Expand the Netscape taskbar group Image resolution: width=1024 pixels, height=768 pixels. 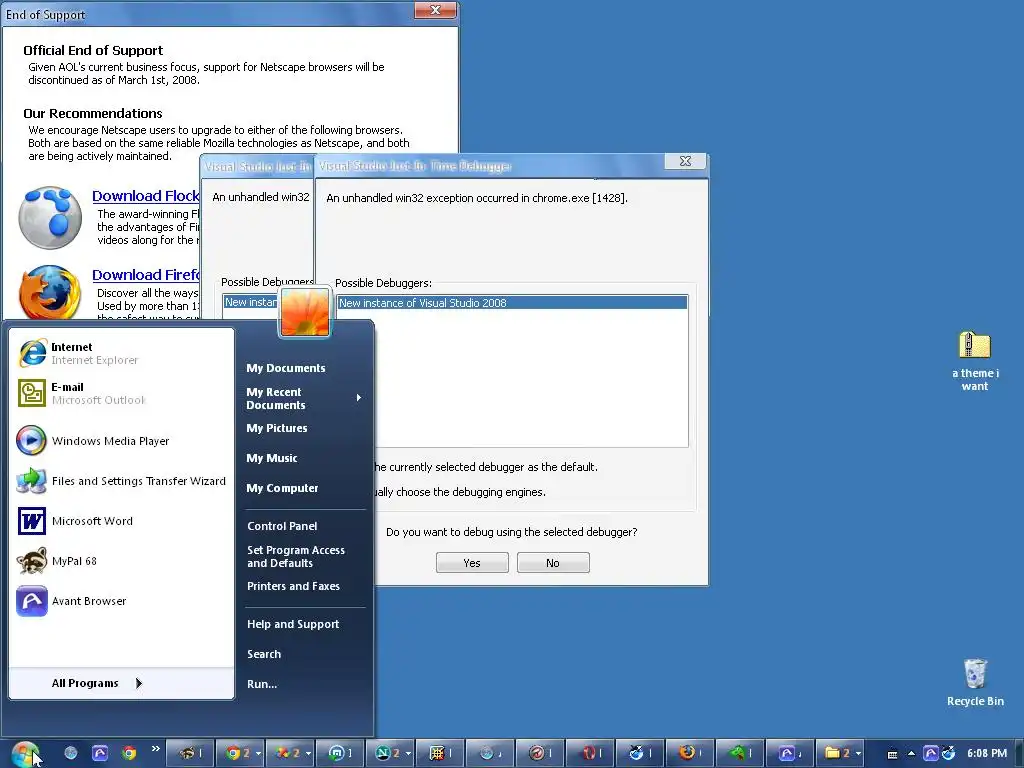coord(408,754)
